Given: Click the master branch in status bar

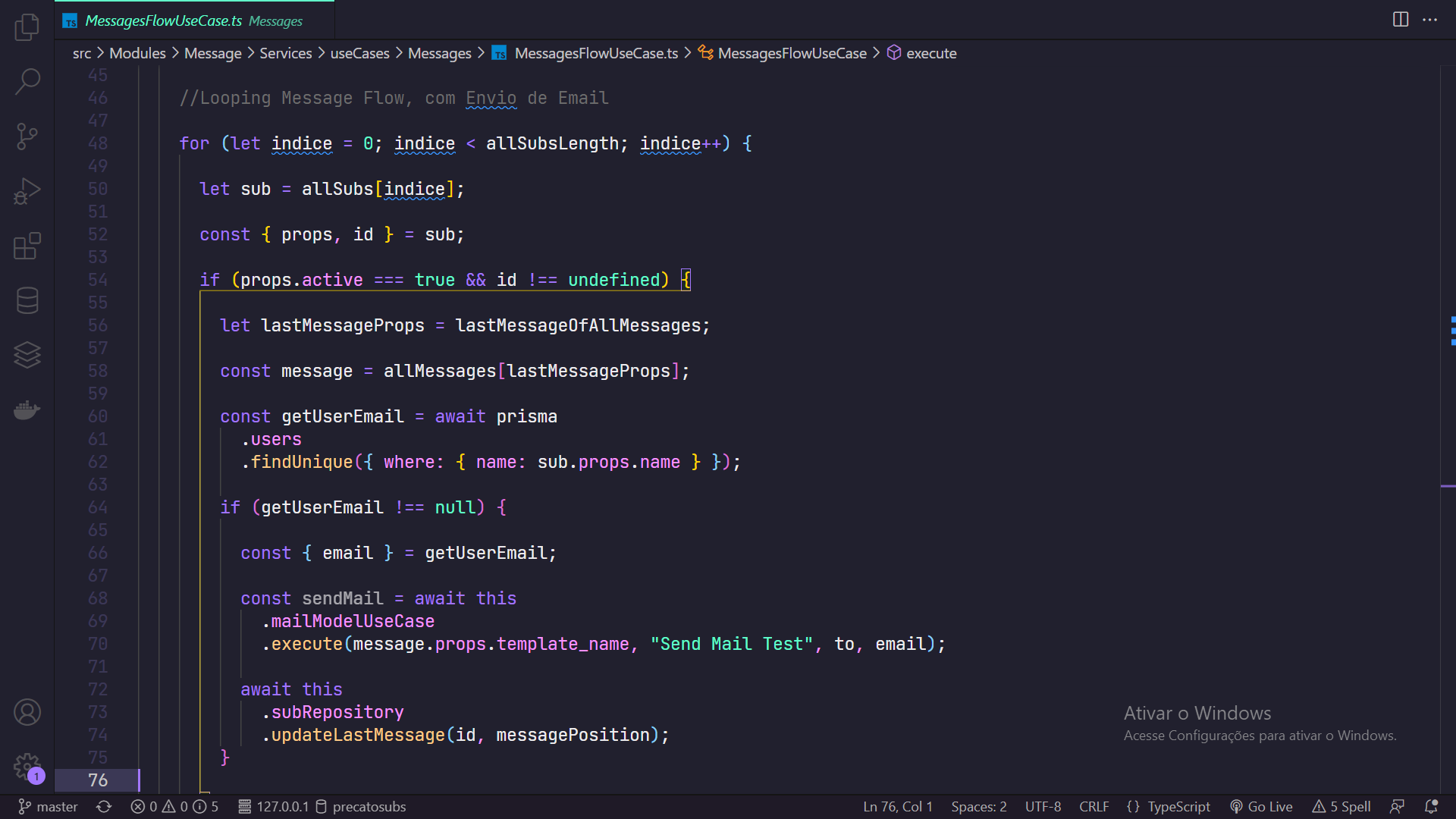Looking at the screenshot, I should pos(49,807).
